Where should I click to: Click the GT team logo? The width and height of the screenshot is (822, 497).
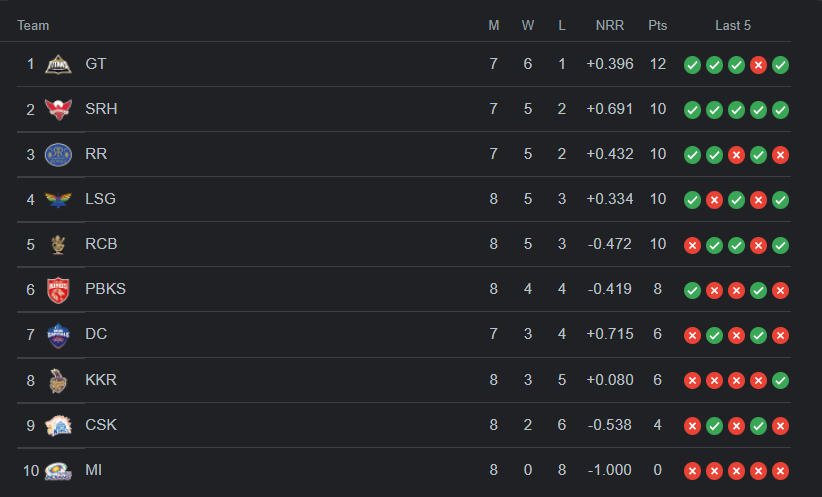59,64
